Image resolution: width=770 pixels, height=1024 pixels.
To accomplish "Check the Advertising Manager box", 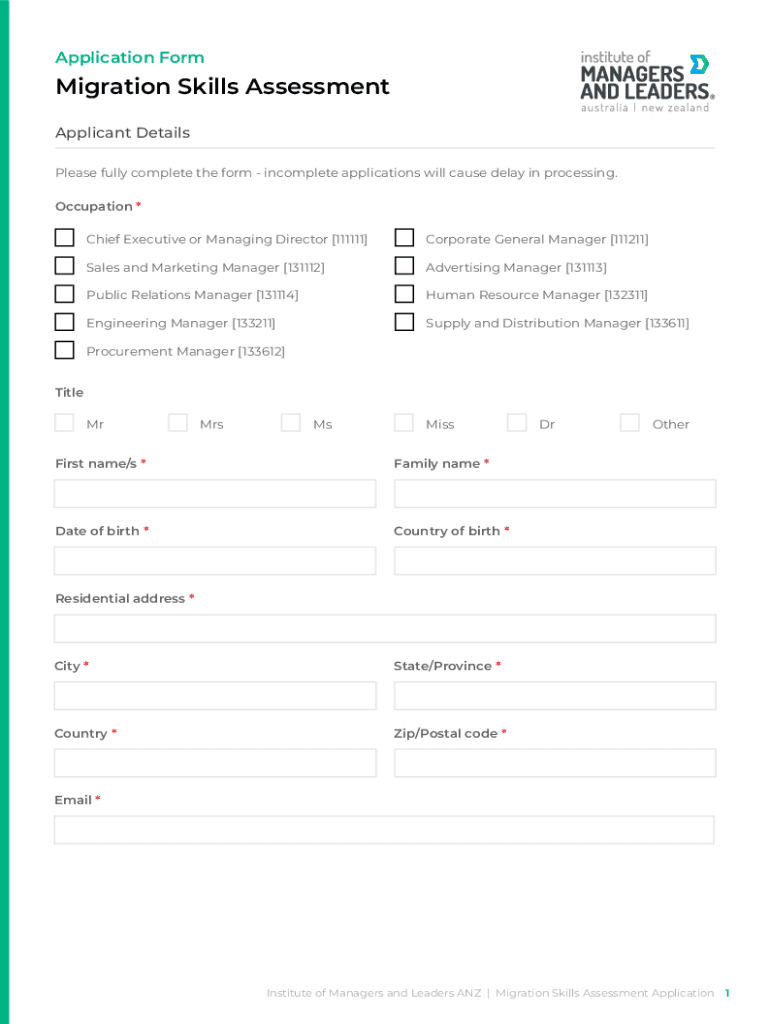I will [x=404, y=266].
